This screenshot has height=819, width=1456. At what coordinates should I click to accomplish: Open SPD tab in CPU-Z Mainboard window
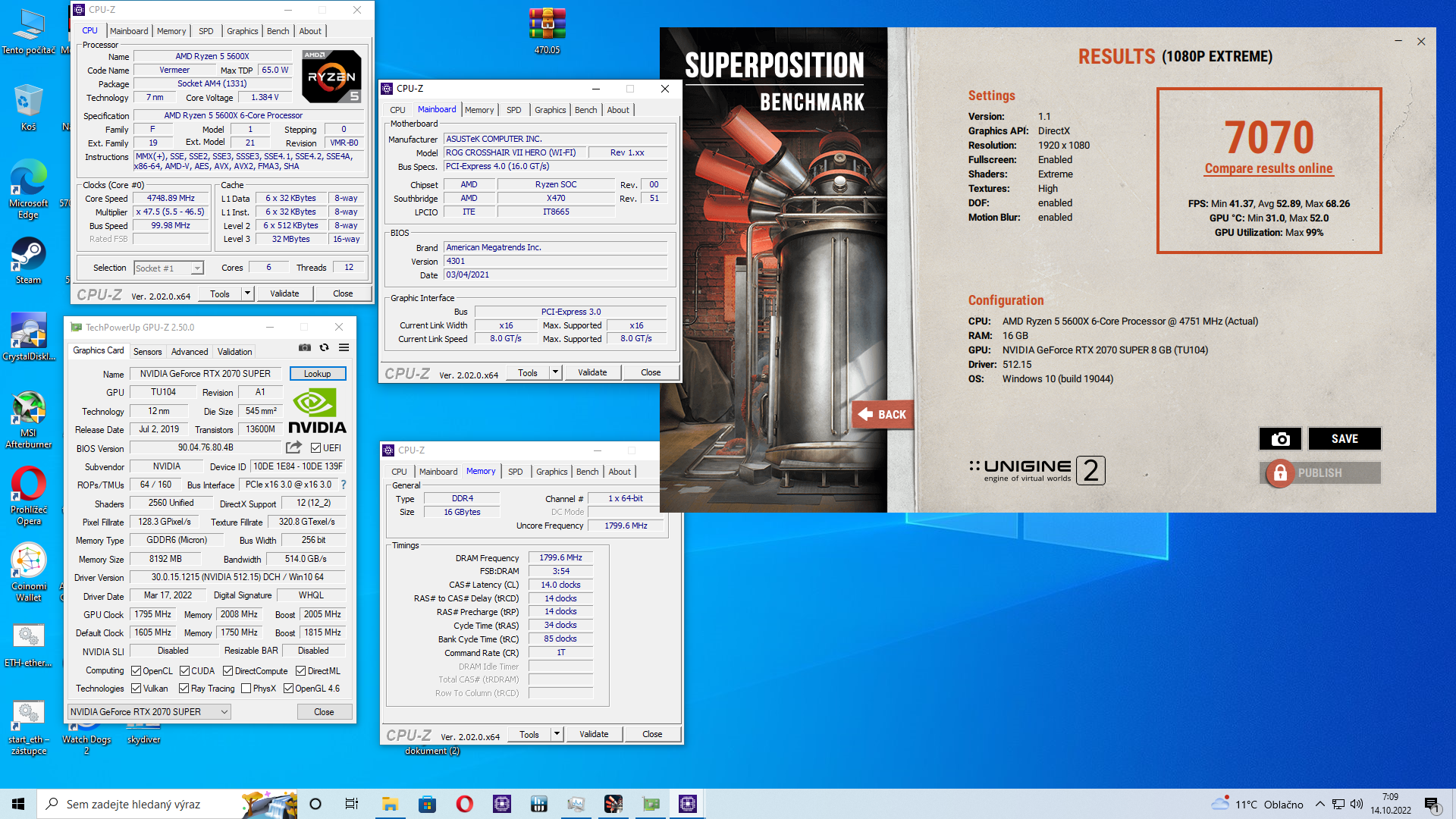click(x=513, y=110)
